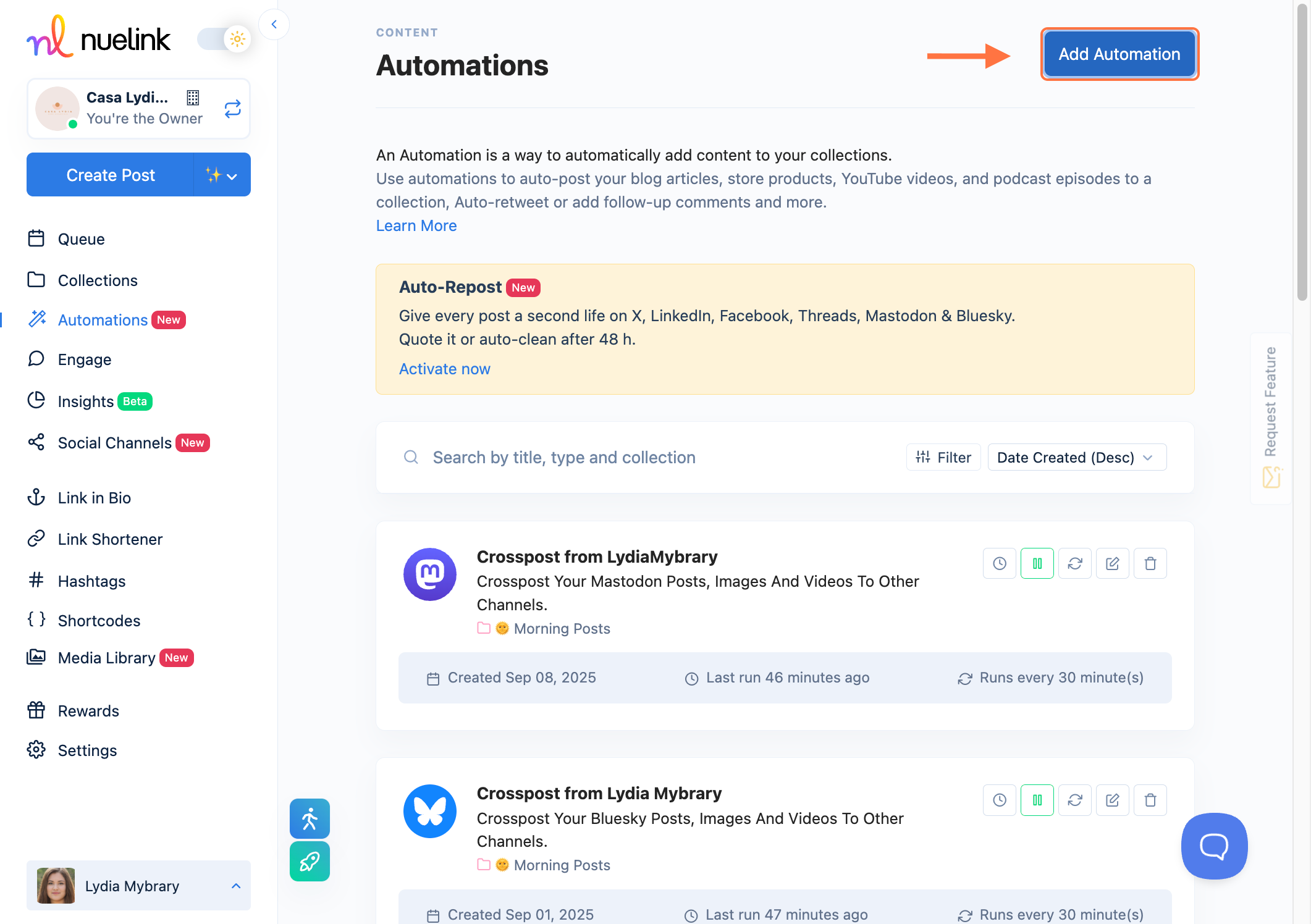Go to Collections in the sidebar
This screenshot has width=1311, height=924.
[x=98, y=280]
